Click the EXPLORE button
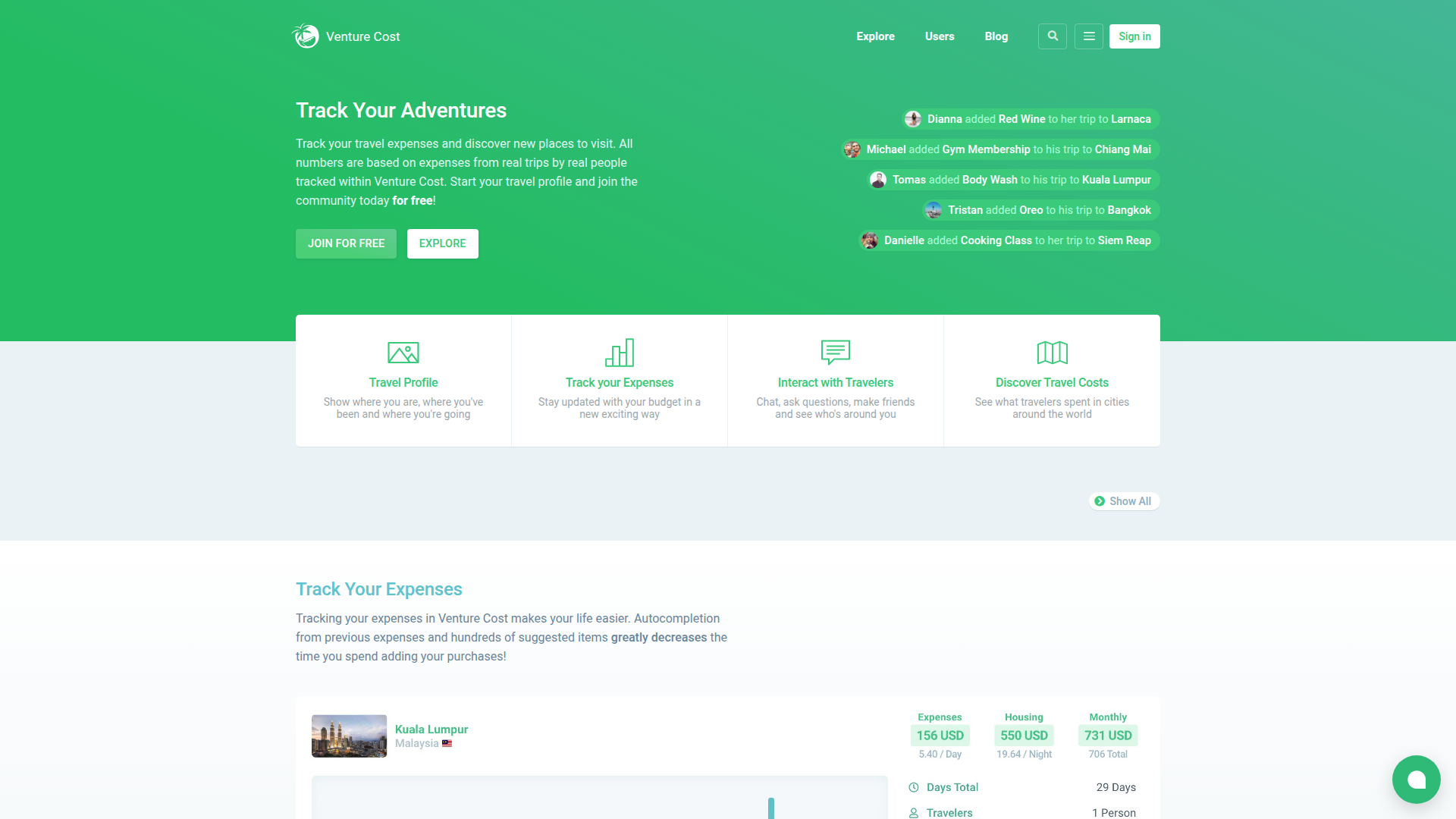Image resolution: width=1456 pixels, height=819 pixels. (443, 243)
